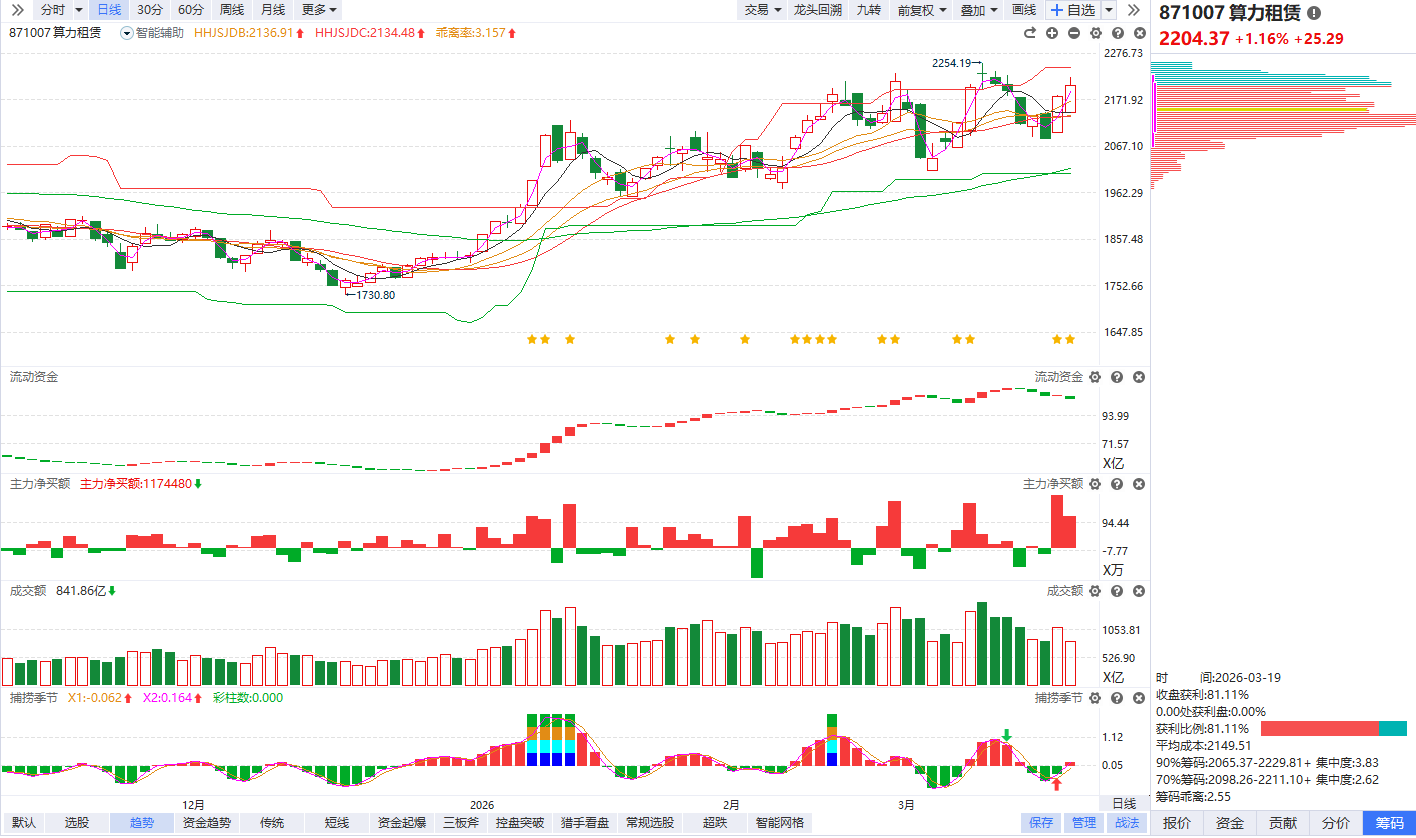The image size is (1416, 838).
Task: Add stock via 自选 button
Action: pyautogui.click(x=1073, y=10)
